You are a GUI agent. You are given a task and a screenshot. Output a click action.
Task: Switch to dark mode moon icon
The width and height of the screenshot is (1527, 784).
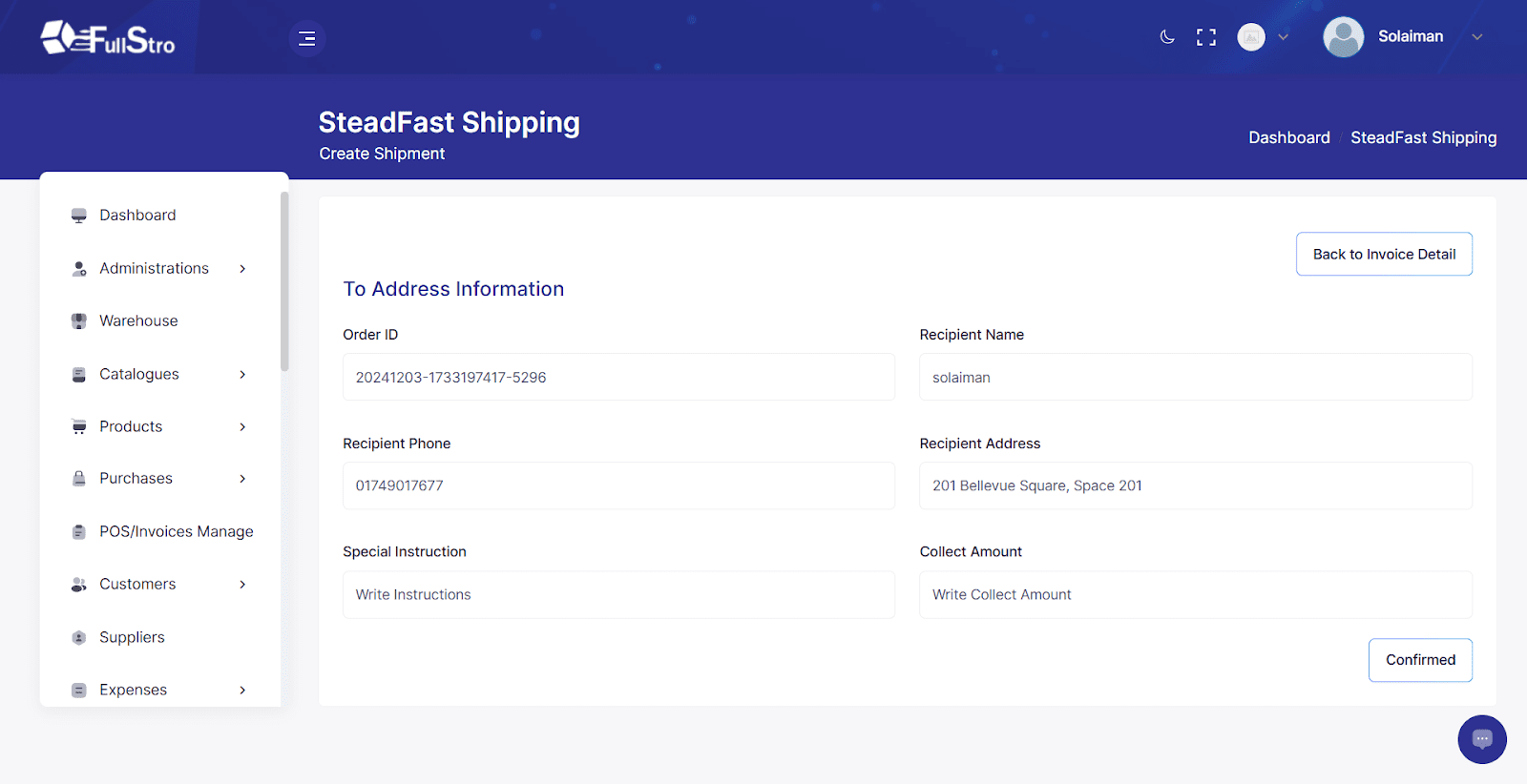(1167, 37)
